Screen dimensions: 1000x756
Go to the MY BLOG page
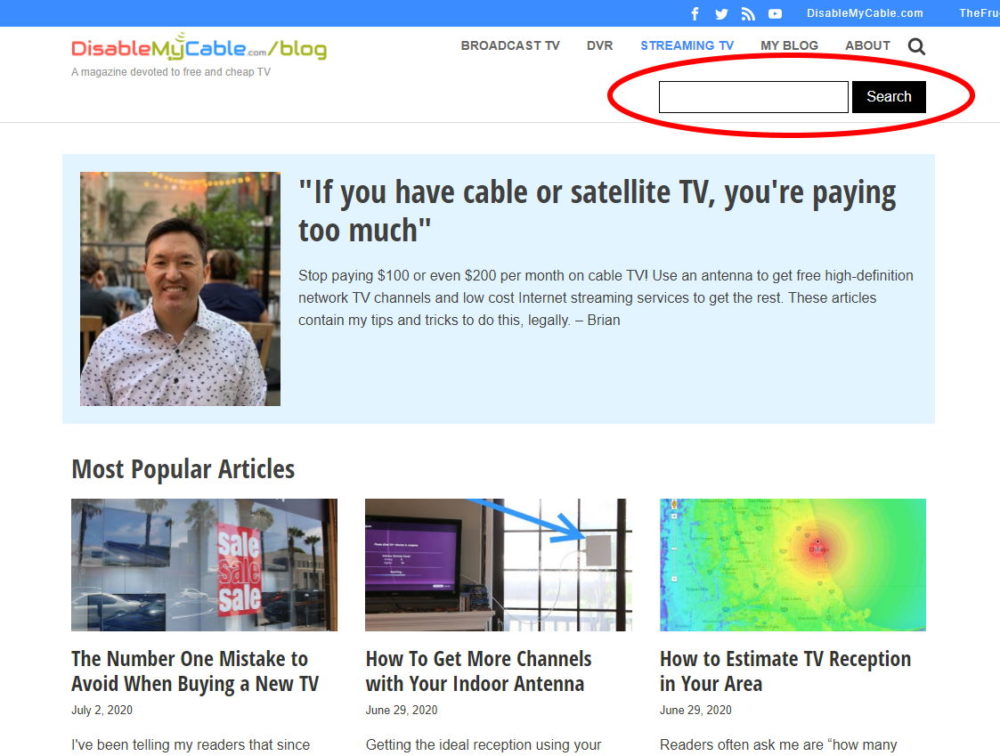789,45
